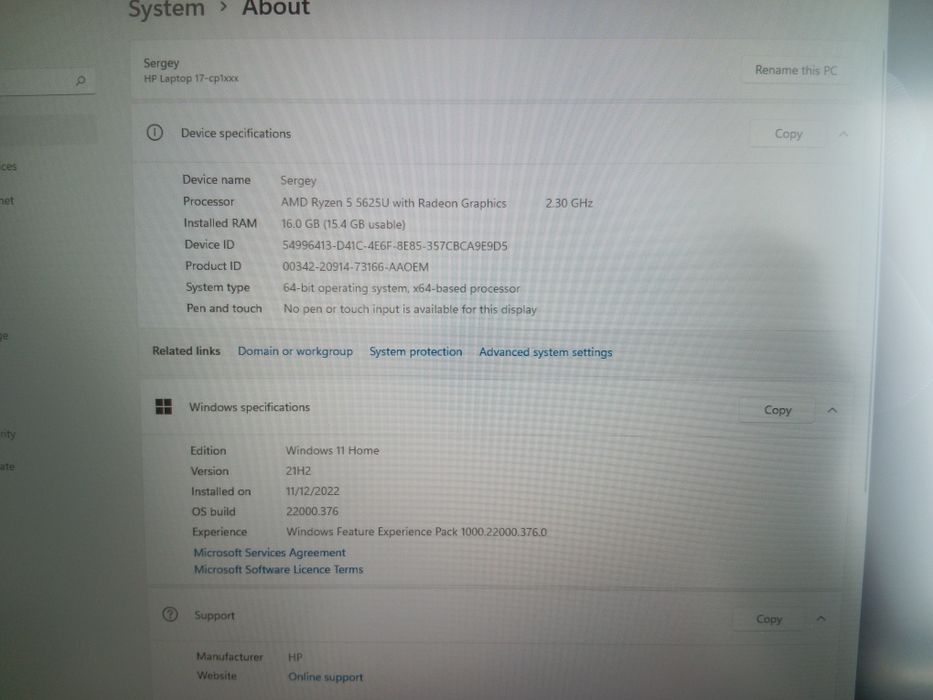This screenshot has width=933, height=700.
Task: Collapse the Windows specifications section chevron
Action: click(x=832, y=410)
